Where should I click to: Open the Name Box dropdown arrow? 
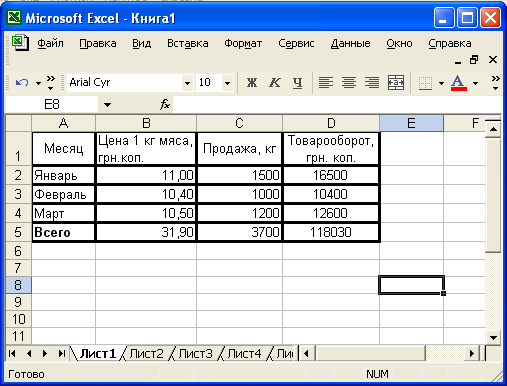pyautogui.click(x=107, y=105)
